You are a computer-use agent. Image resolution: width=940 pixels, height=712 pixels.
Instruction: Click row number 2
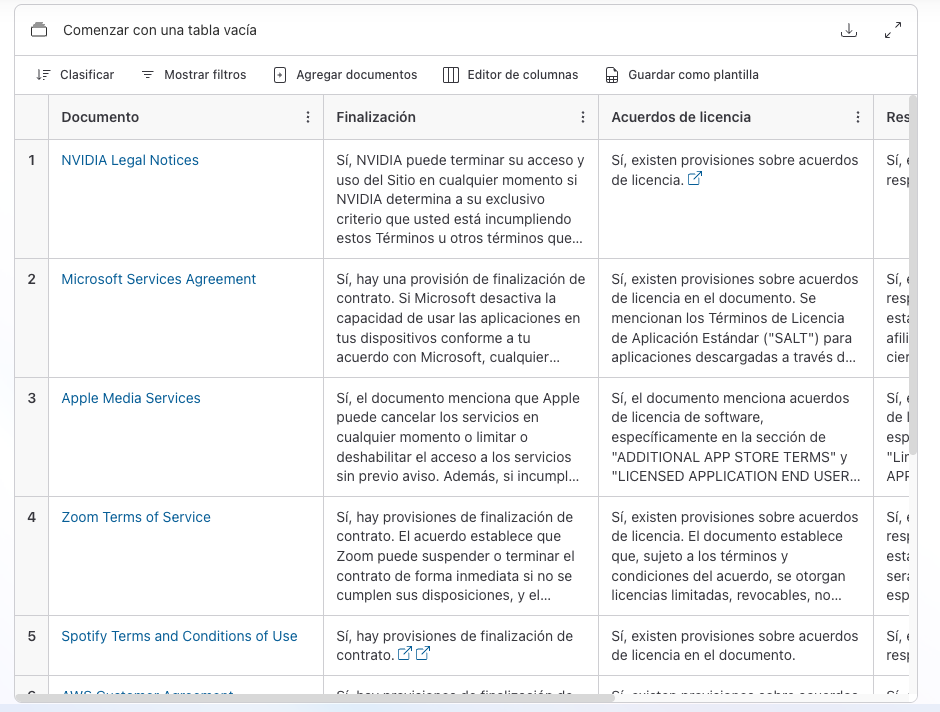(32, 279)
